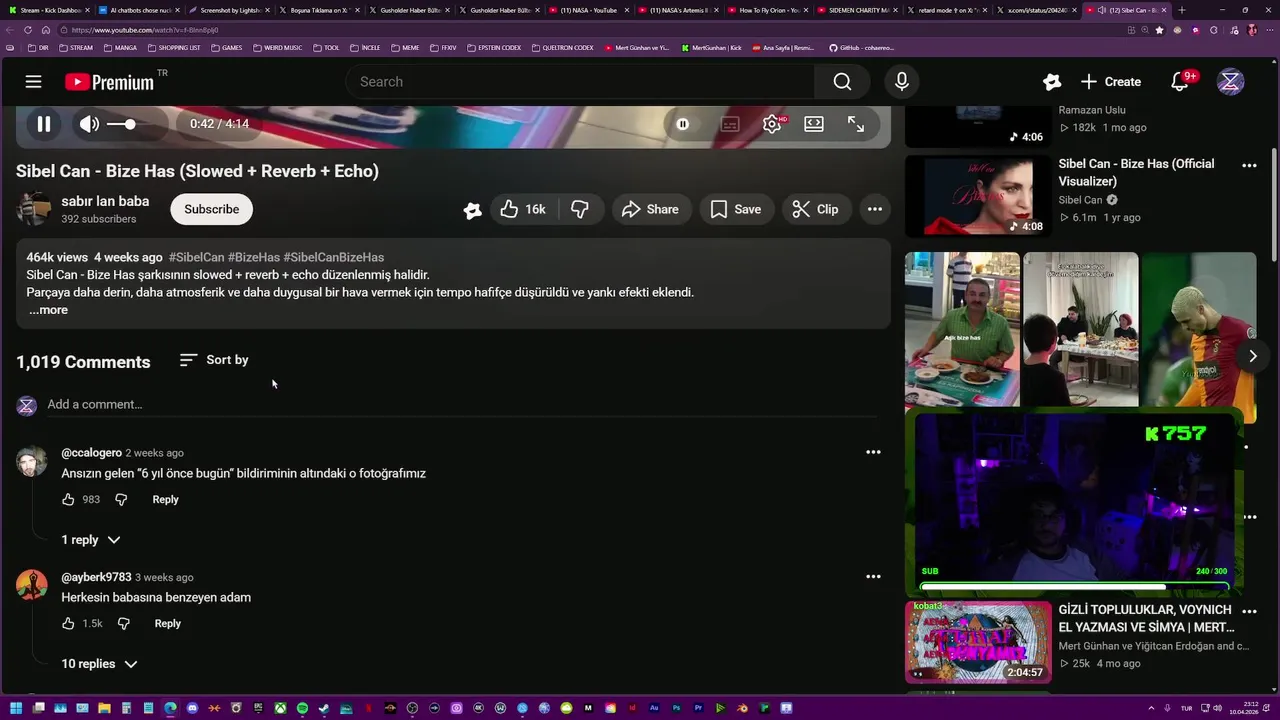This screenshot has height=720, width=1280.
Task: Click the Share button
Action: tap(650, 209)
